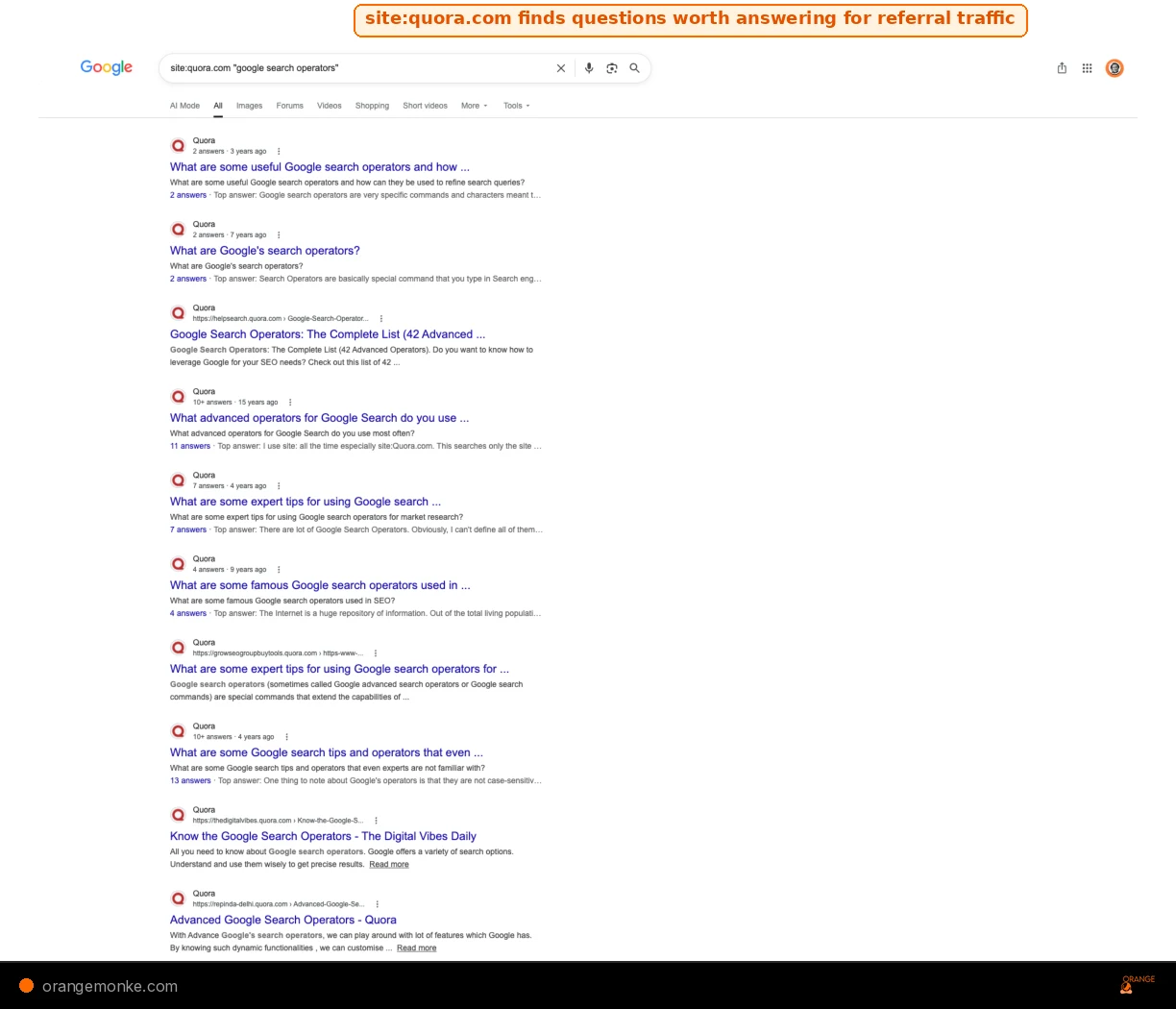Open the Google account avatar
Screen dimensions: 1176x1009
[1115, 68]
